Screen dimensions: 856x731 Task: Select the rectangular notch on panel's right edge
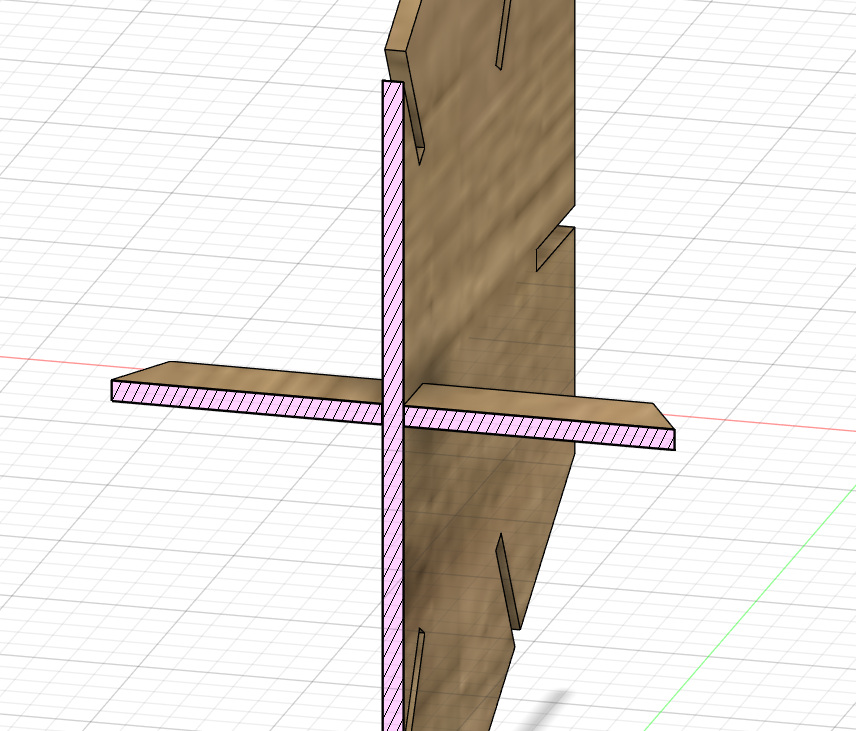[556, 248]
